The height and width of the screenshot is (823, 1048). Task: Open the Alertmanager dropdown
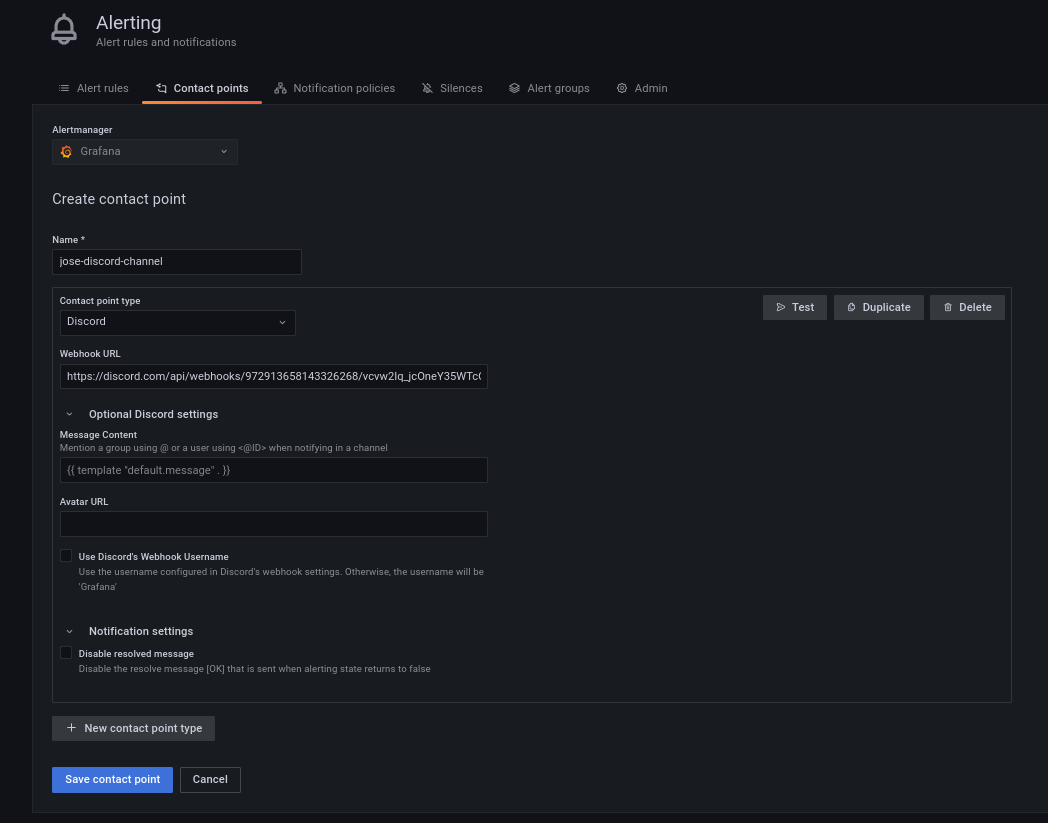tap(145, 152)
